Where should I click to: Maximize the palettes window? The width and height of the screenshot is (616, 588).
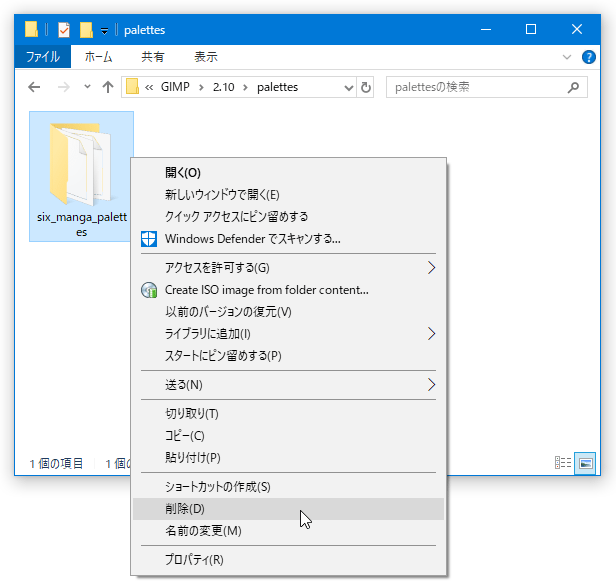click(531, 29)
